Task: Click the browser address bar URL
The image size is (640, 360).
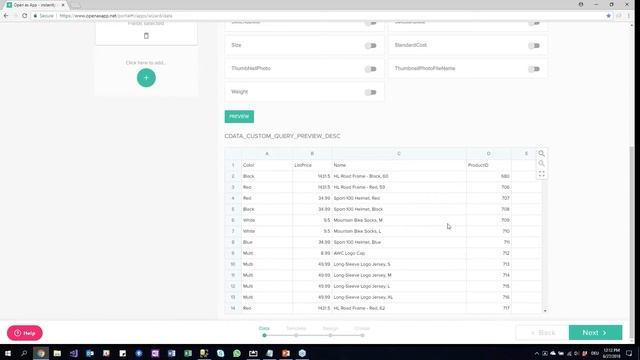Action: 116,16
